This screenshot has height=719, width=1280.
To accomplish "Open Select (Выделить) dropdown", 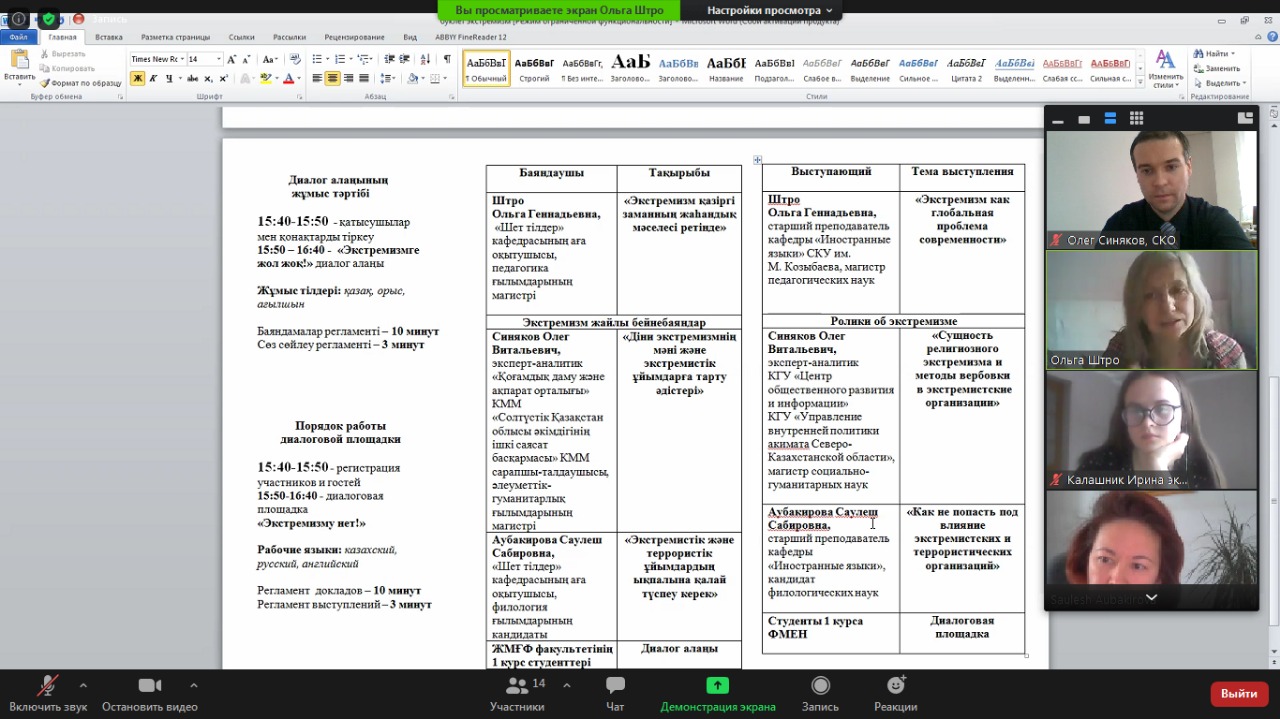I will 1219,83.
